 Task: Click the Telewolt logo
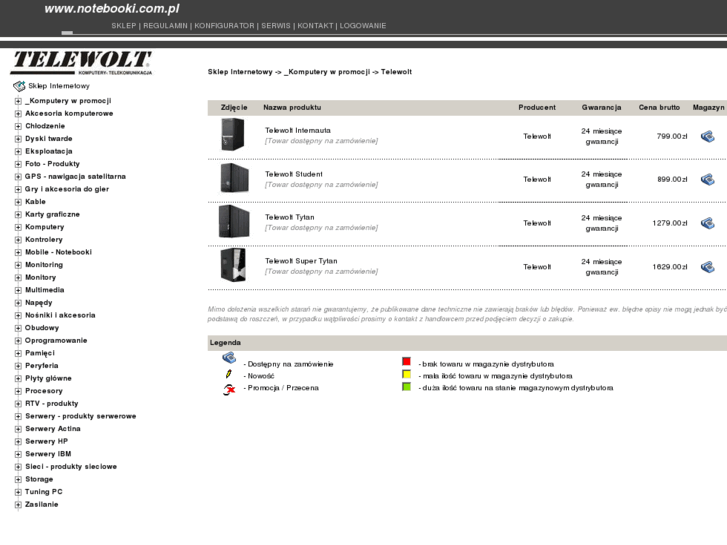(x=81, y=63)
